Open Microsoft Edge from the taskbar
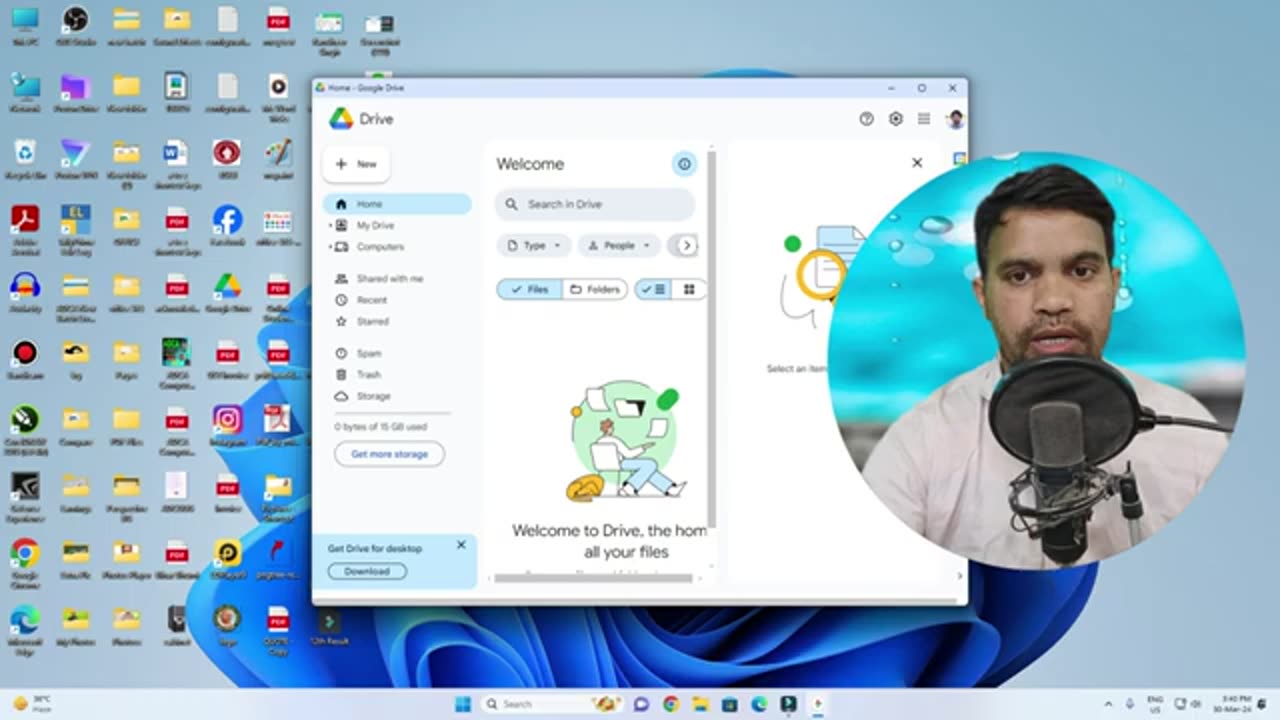 click(x=759, y=704)
